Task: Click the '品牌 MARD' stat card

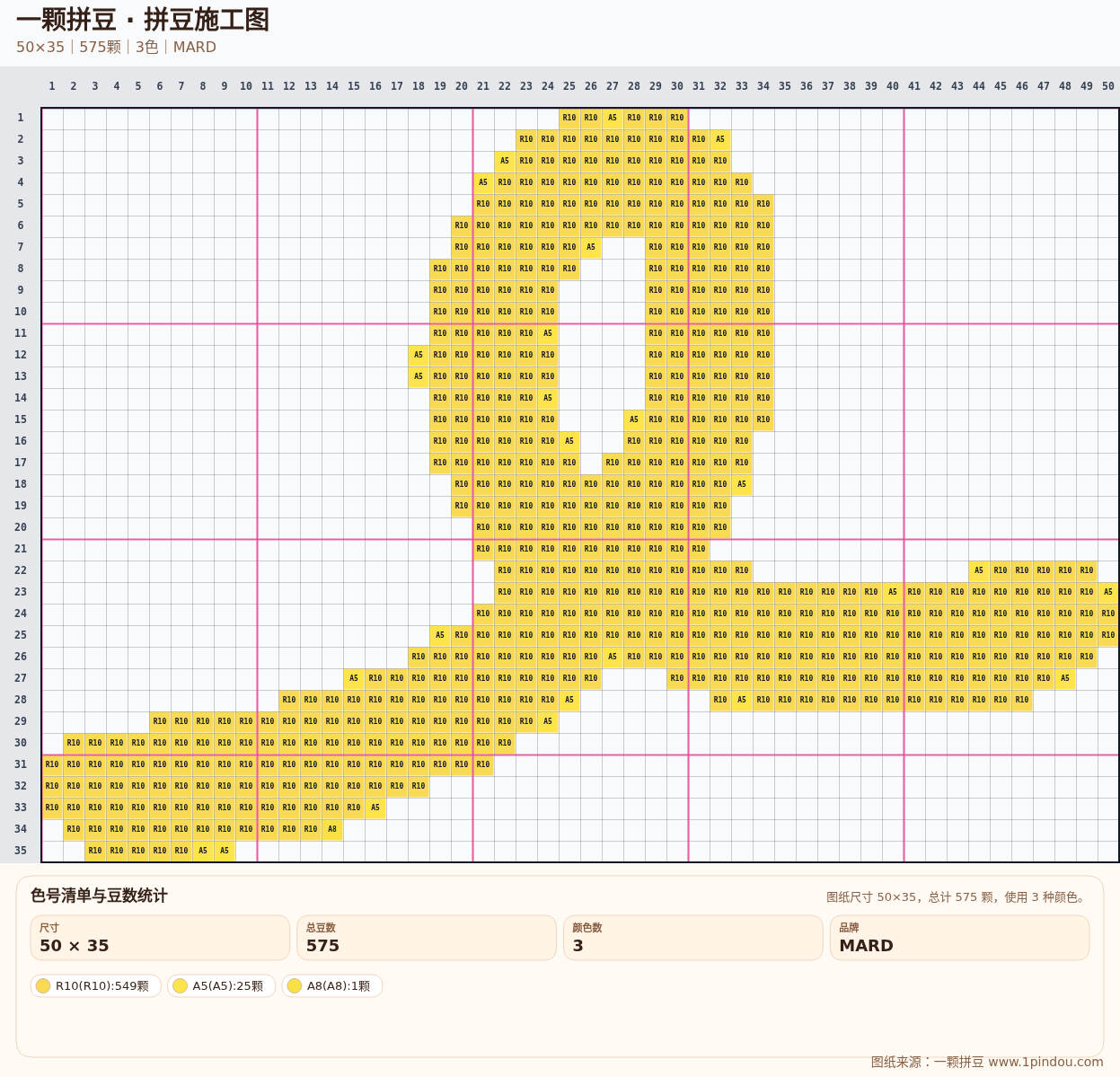Action: point(960,938)
